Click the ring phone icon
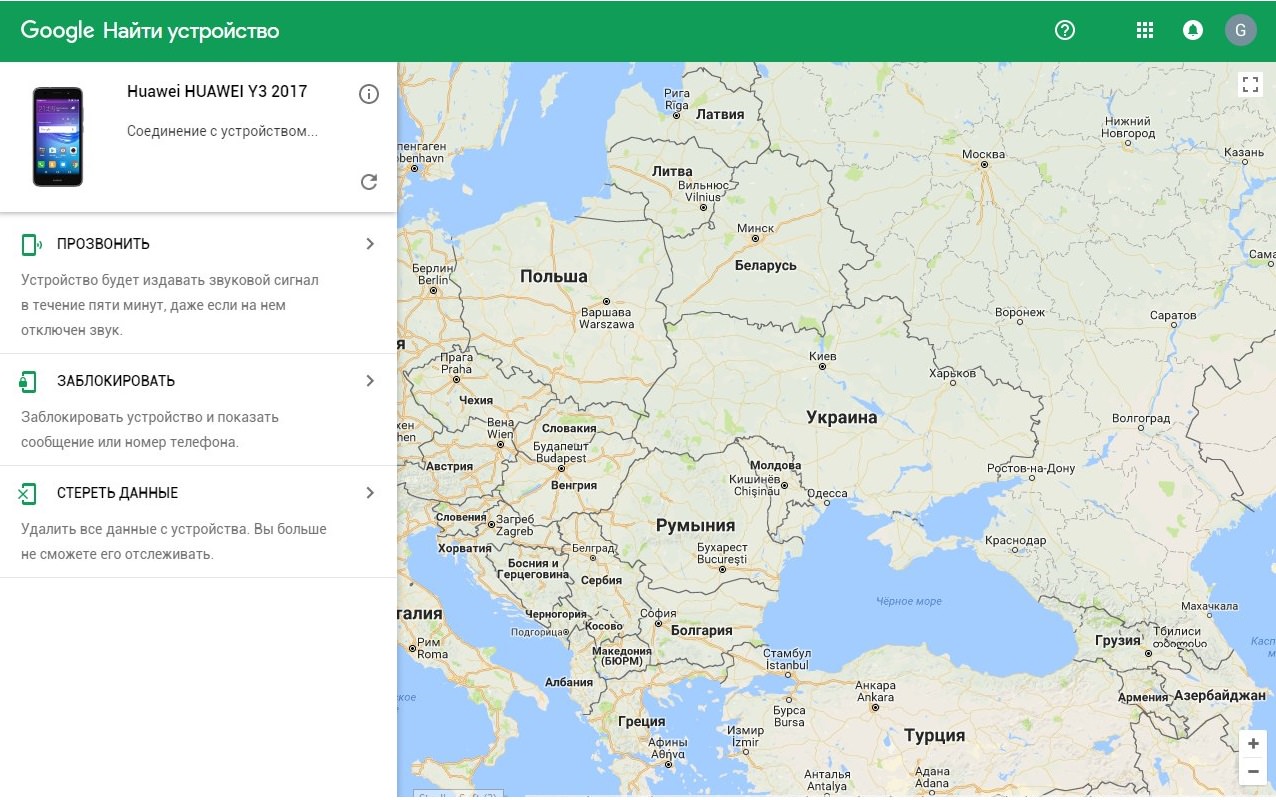 click(30, 244)
